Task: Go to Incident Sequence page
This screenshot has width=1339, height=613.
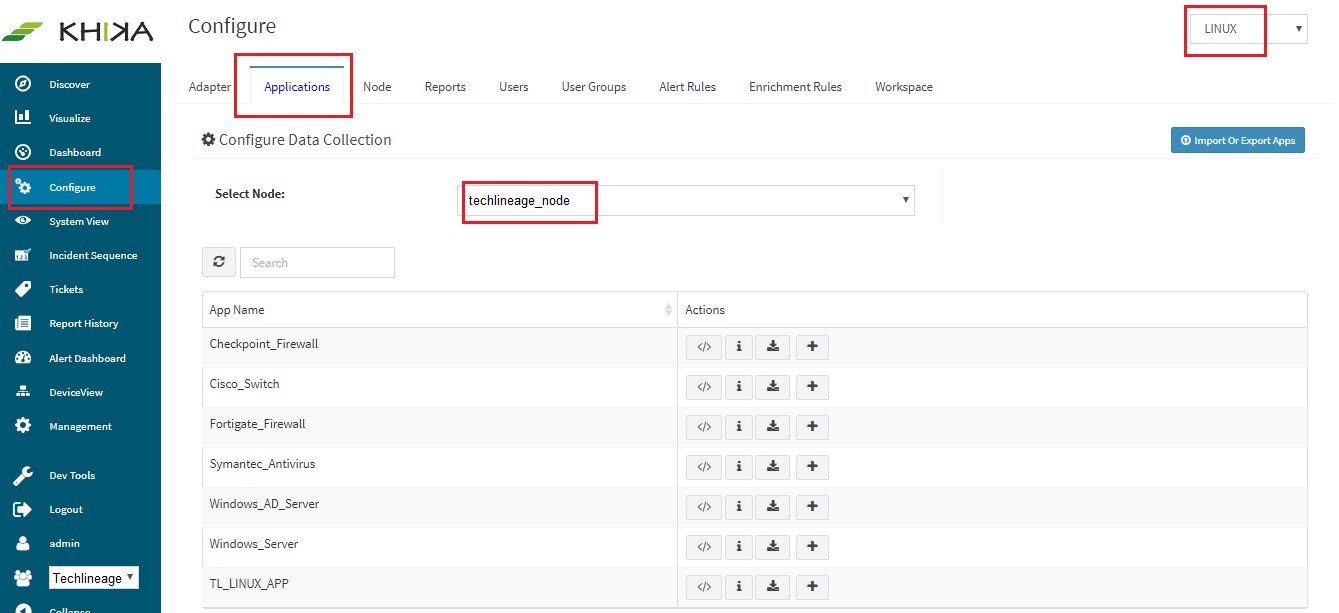Action: [80, 255]
